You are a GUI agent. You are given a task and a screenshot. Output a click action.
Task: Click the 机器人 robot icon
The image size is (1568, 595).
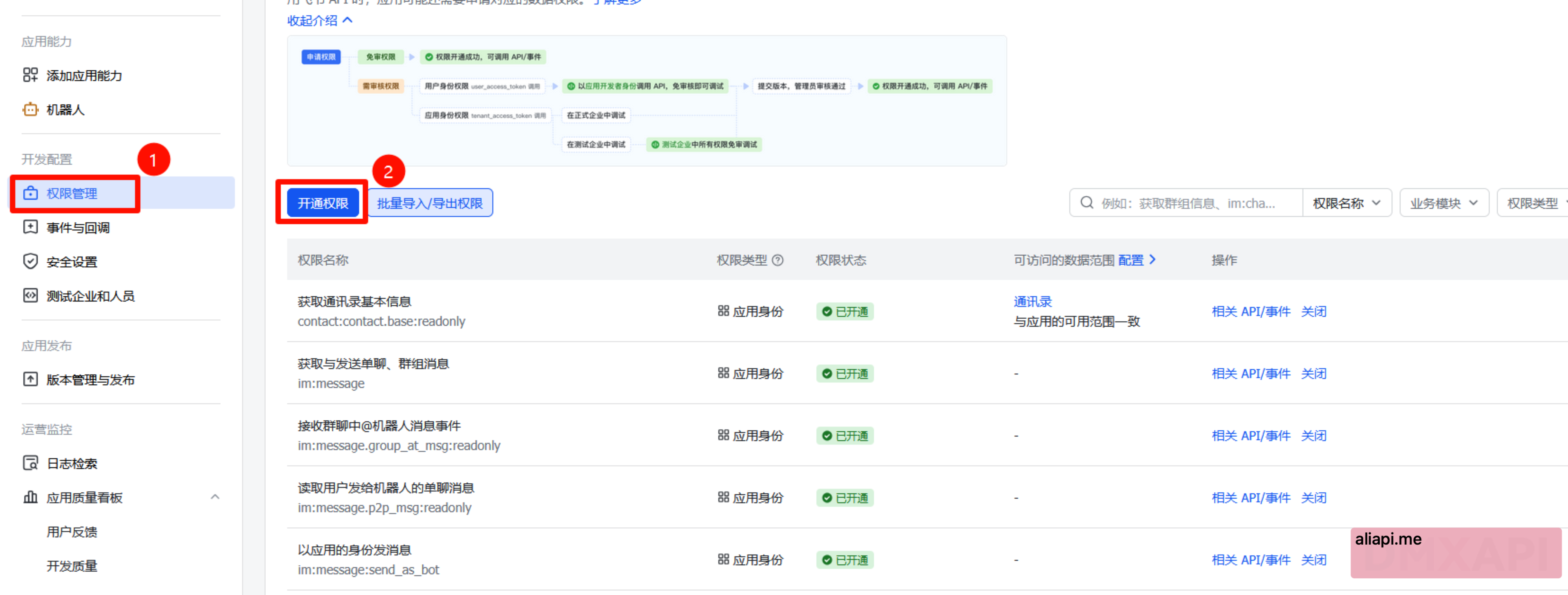pyautogui.click(x=30, y=110)
